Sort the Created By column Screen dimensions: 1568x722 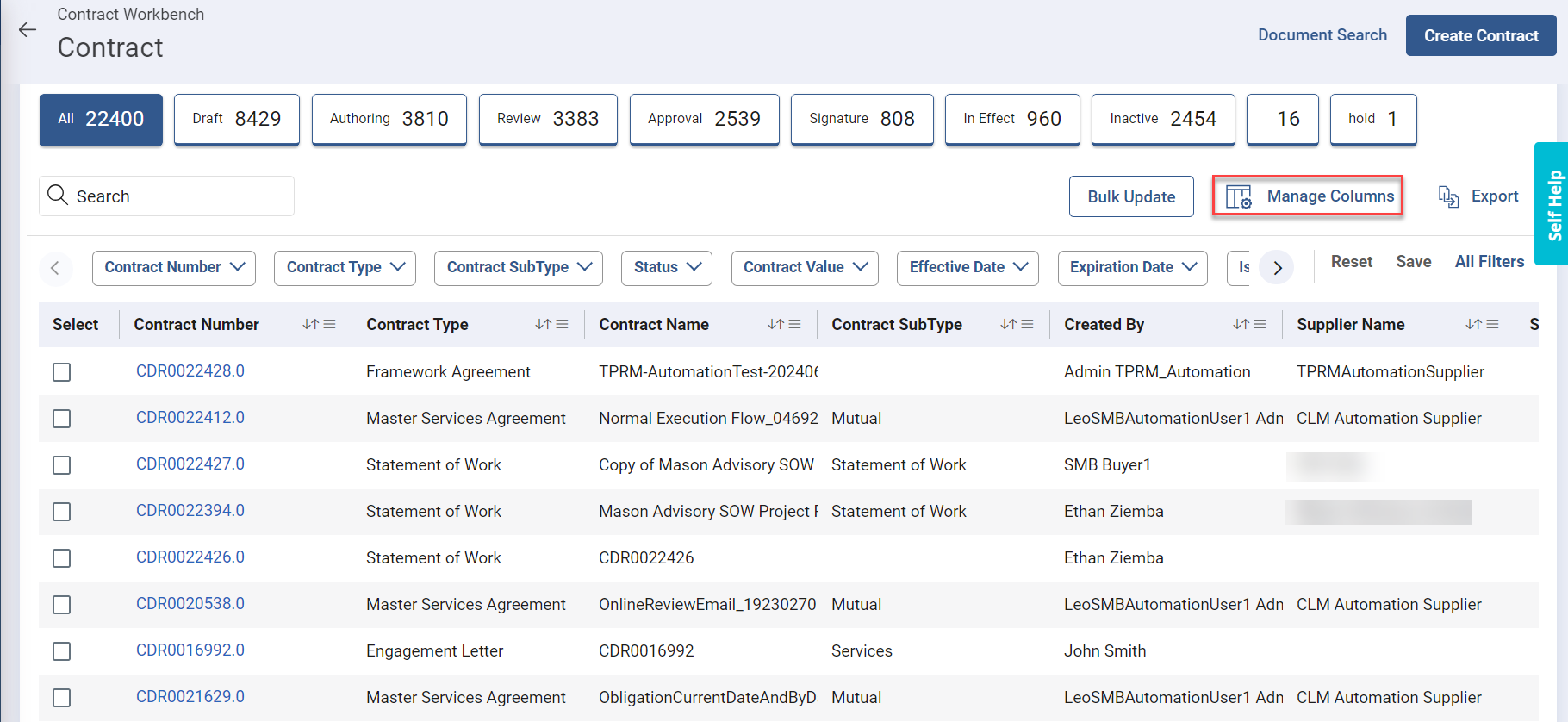1240,325
